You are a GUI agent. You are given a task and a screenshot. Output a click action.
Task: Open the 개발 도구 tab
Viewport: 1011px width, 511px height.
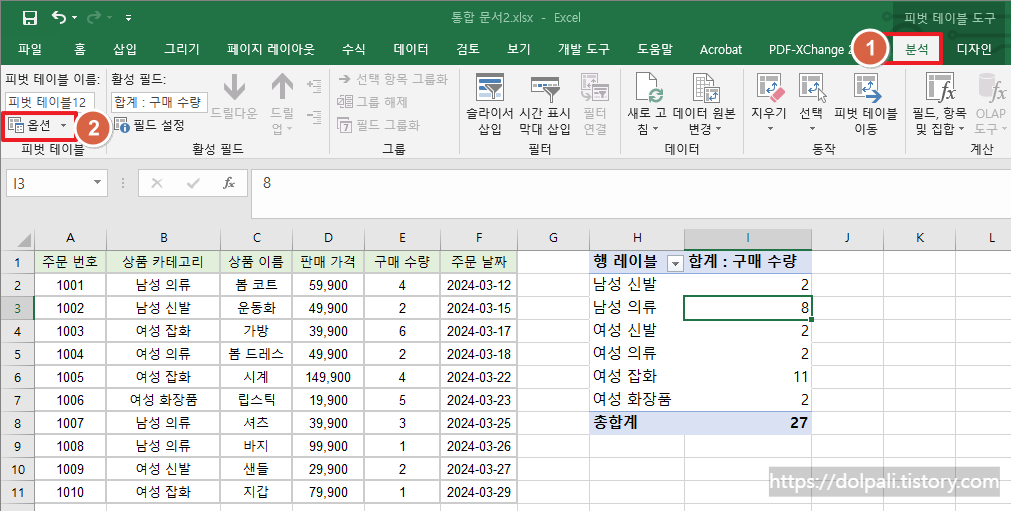584,49
